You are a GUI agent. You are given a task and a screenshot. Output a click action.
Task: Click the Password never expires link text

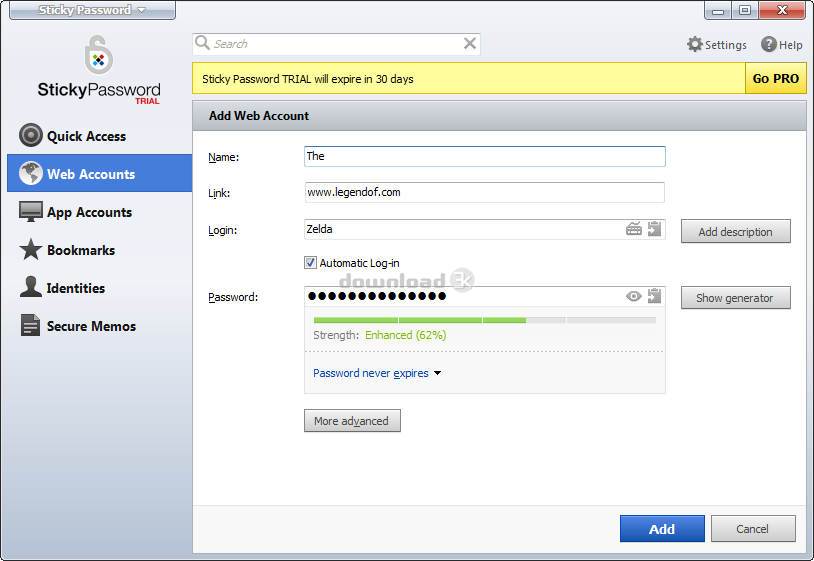click(371, 373)
